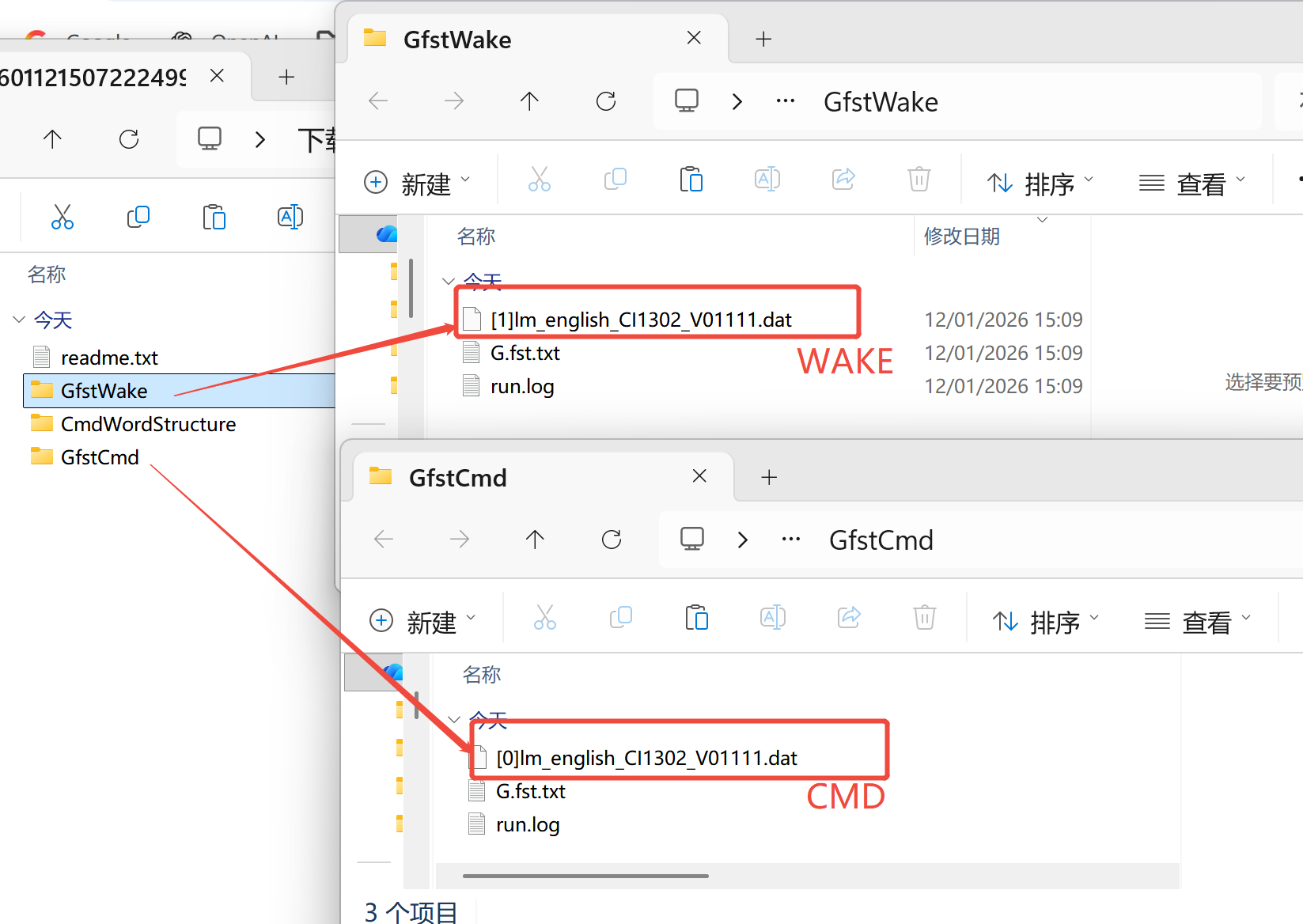This screenshot has width=1303, height=924.
Task: Click the rename icon in leftmost window
Action: point(290,217)
